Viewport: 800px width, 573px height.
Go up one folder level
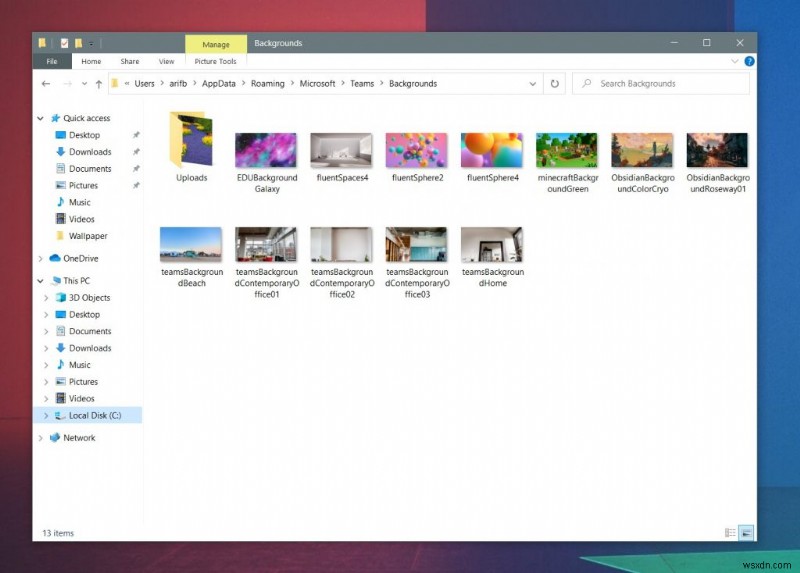click(x=98, y=84)
